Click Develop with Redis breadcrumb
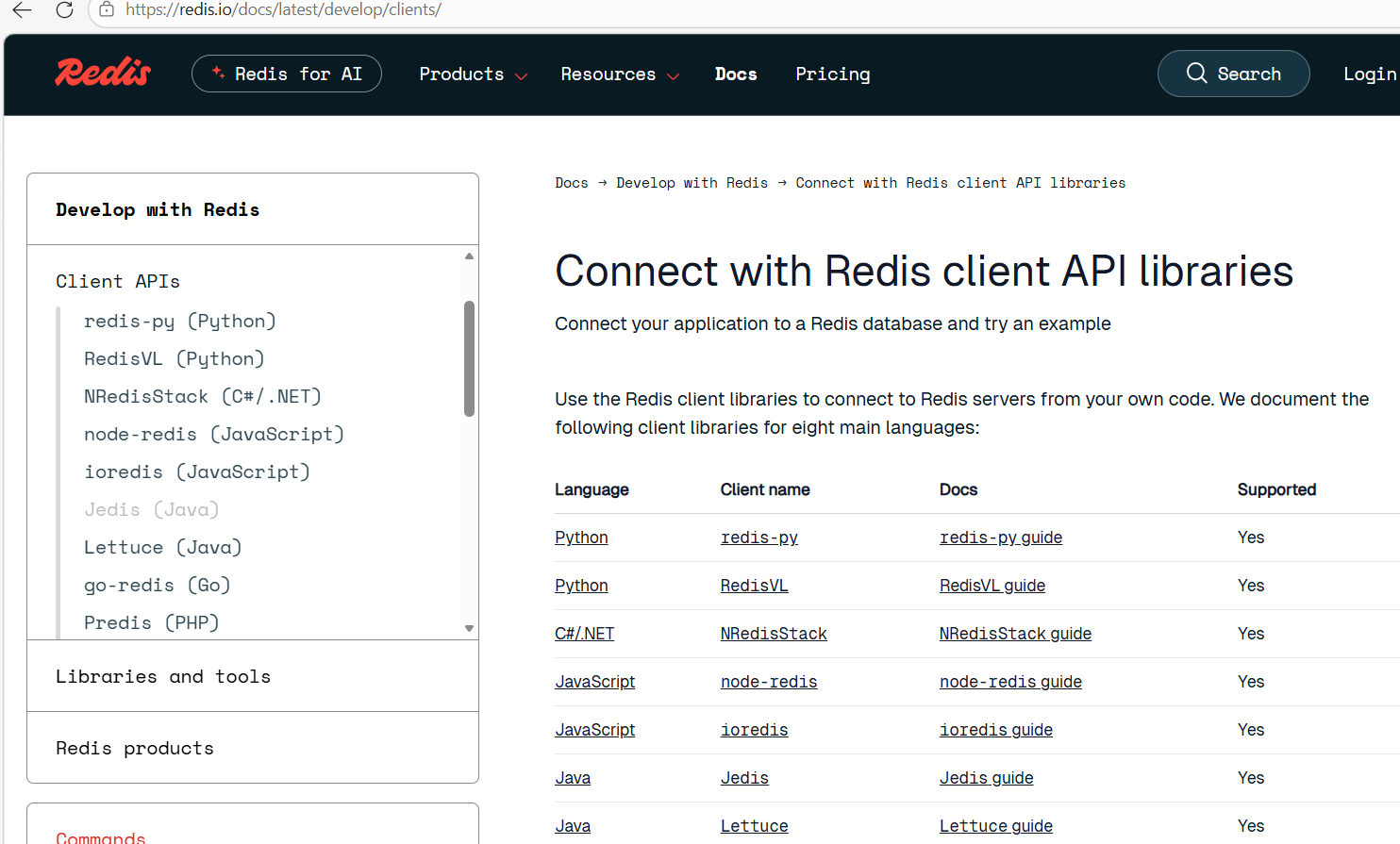Image resolution: width=1400 pixels, height=844 pixels. [x=692, y=183]
